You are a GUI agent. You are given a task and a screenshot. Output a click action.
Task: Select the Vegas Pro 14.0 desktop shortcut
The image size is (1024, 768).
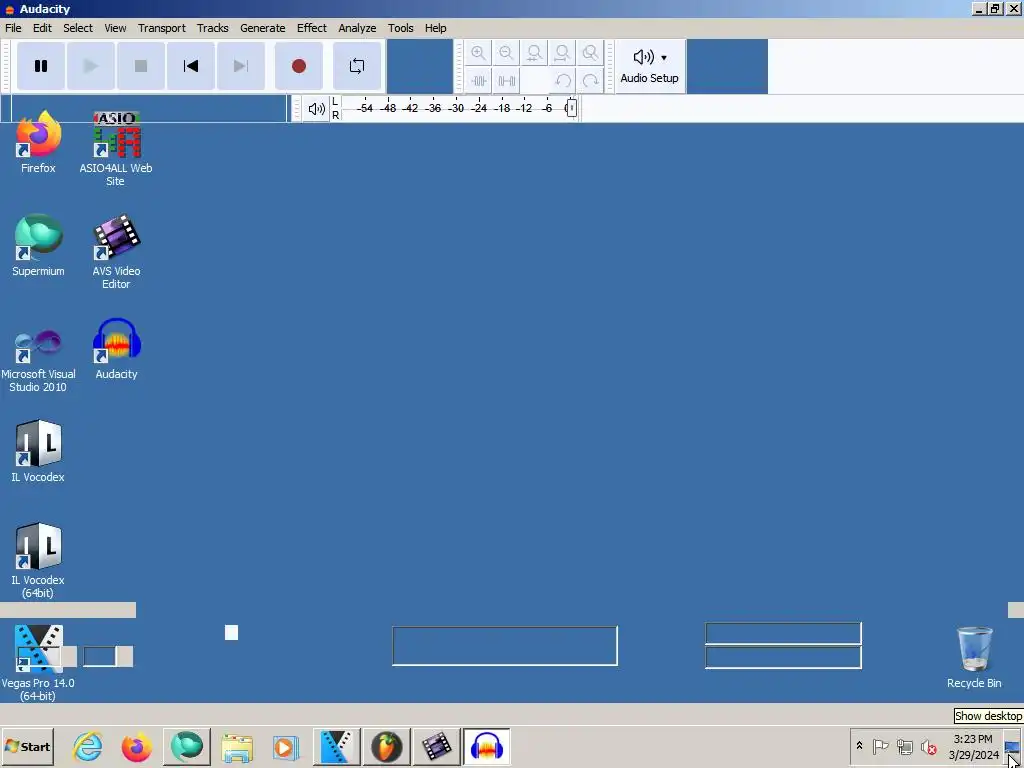click(38, 663)
